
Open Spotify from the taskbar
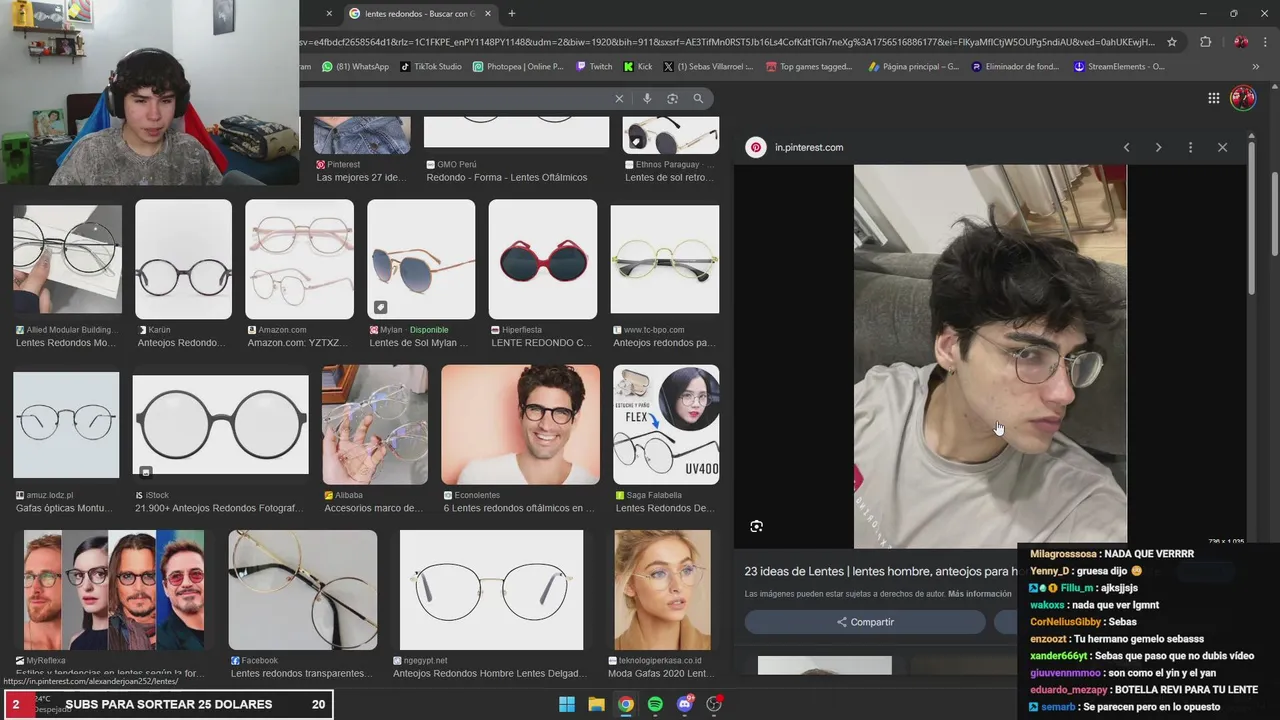[655, 704]
